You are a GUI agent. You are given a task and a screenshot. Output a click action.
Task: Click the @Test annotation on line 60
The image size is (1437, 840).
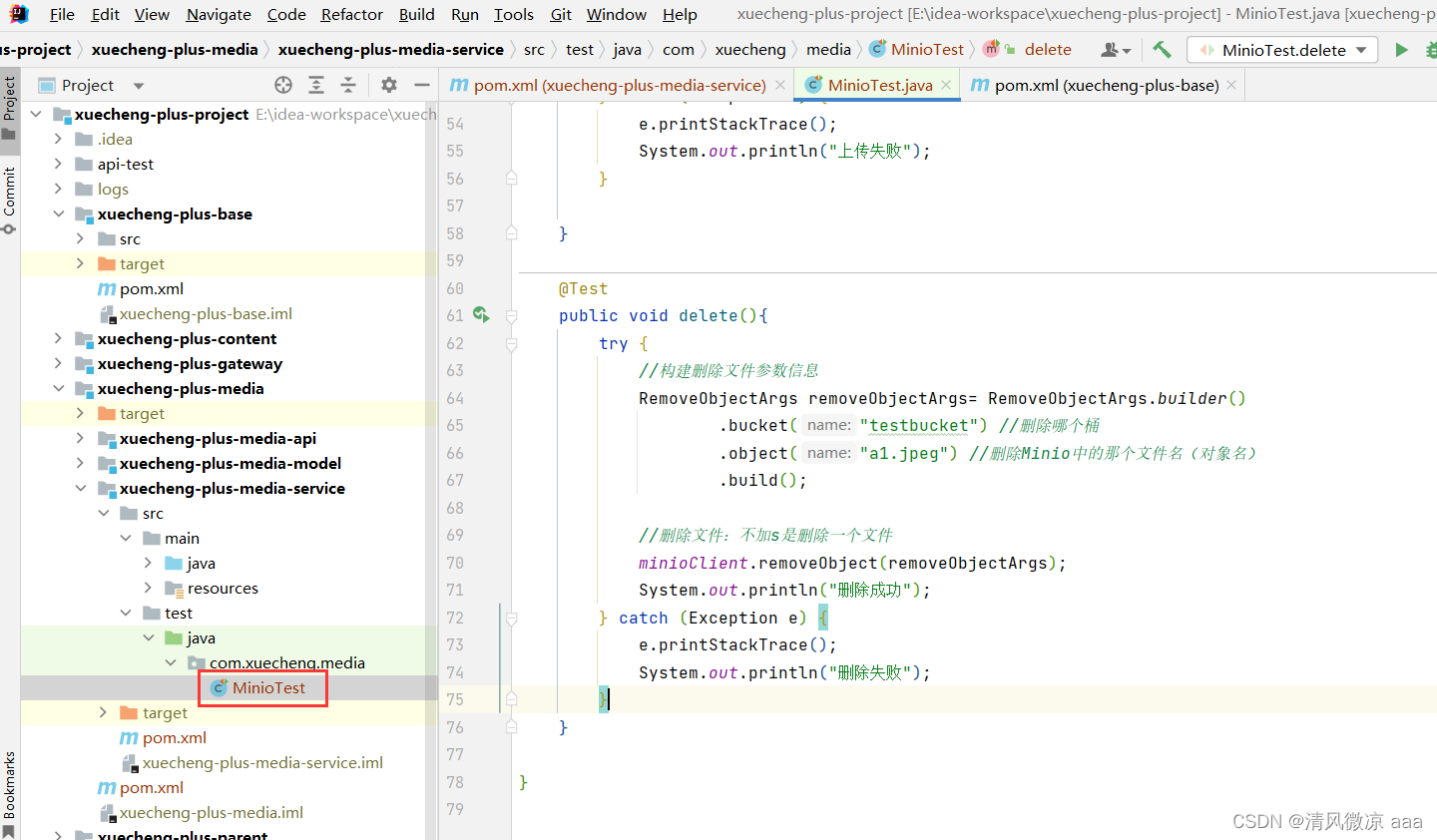point(583,288)
